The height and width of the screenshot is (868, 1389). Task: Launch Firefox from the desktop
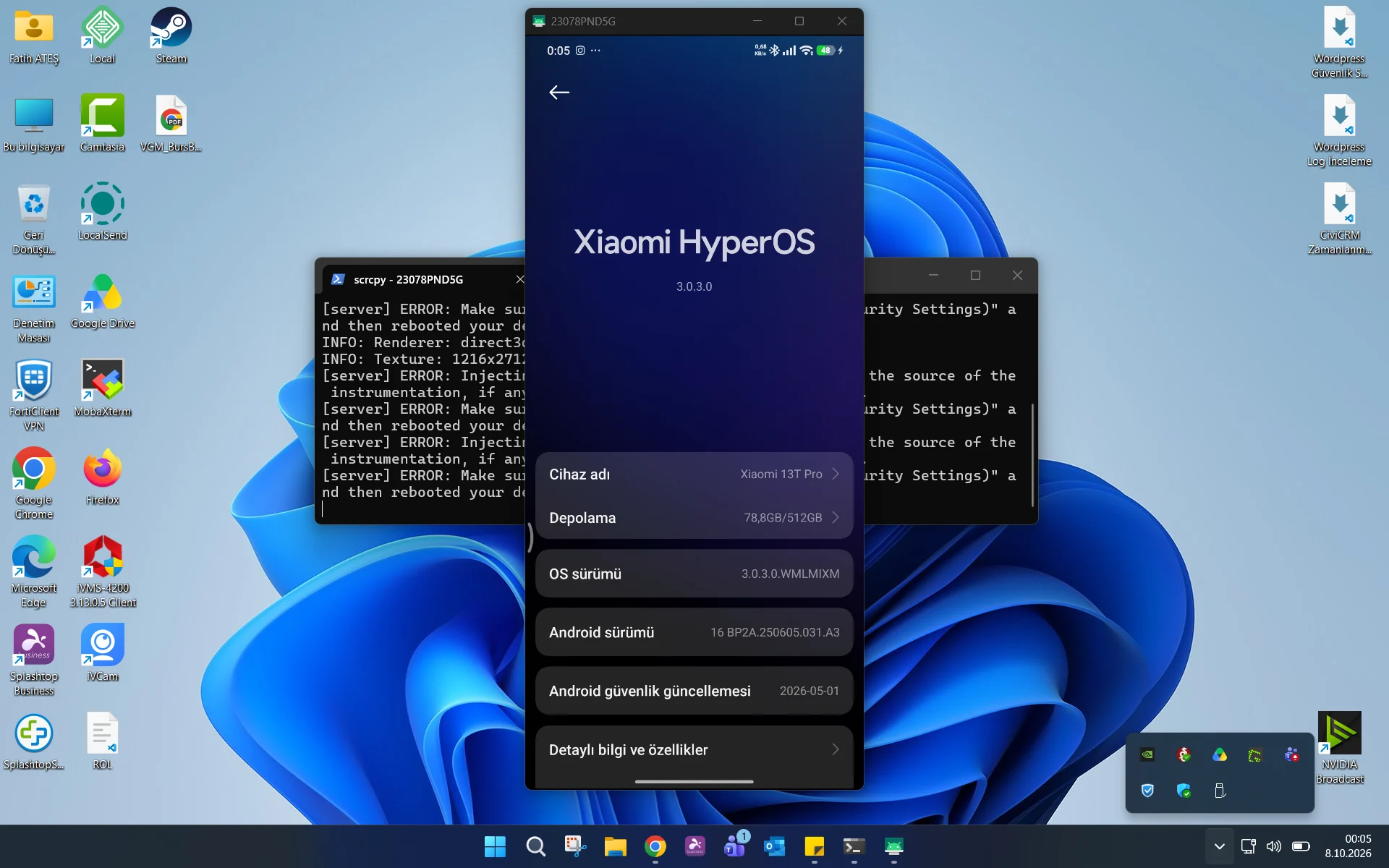click(102, 476)
